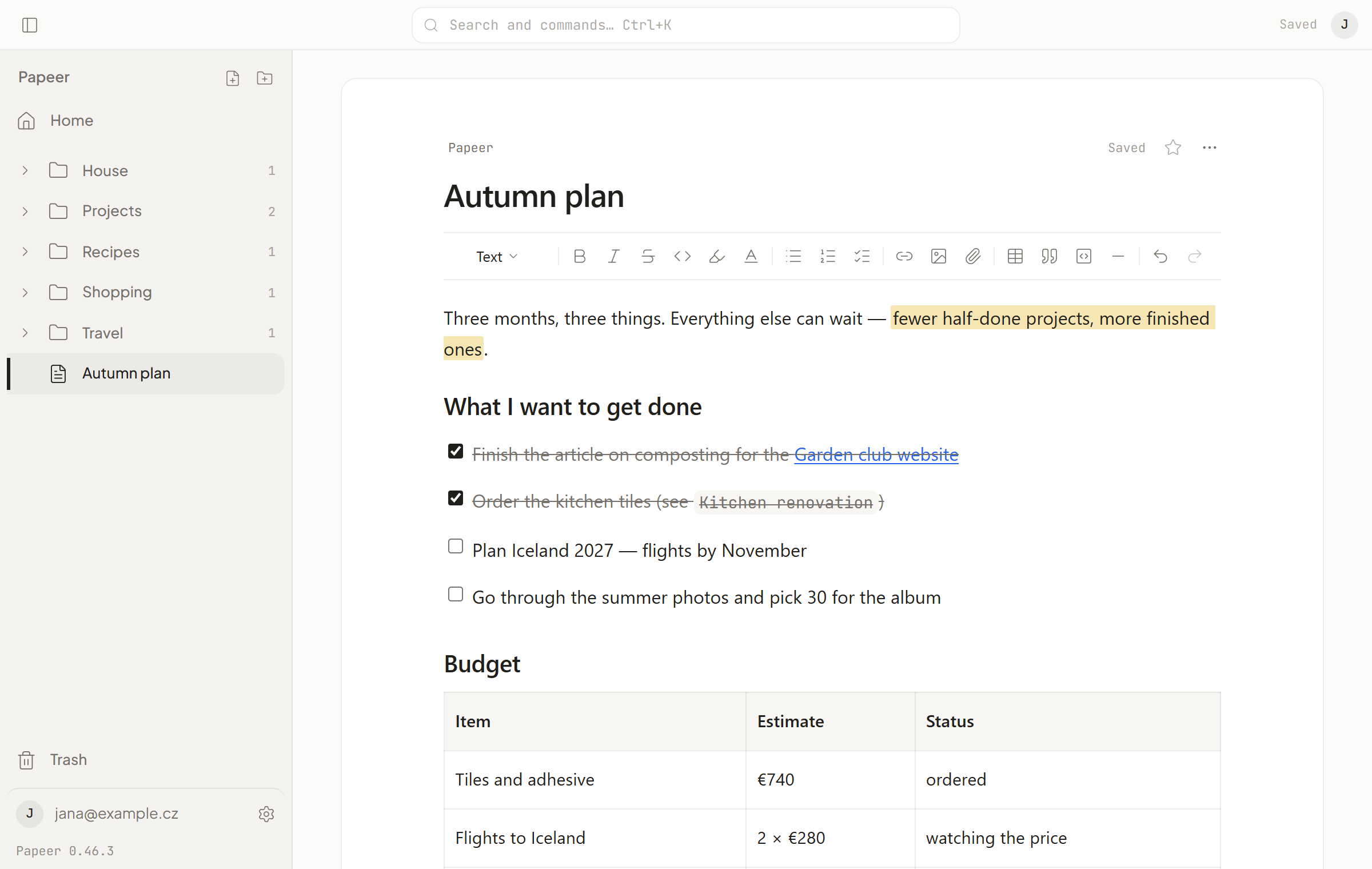This screenshot has width=1372, height=869.
Task: Open the text color tool
Action: point(751,256)
